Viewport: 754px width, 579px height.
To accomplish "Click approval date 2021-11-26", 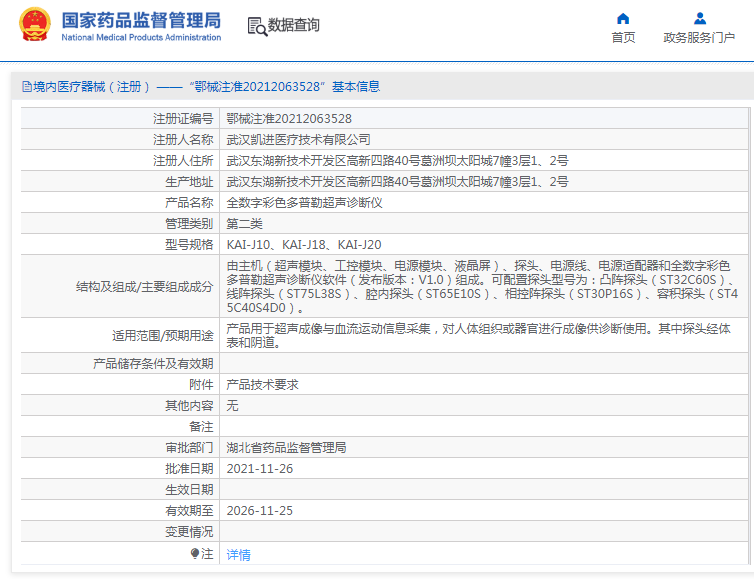I will (260, 469).
